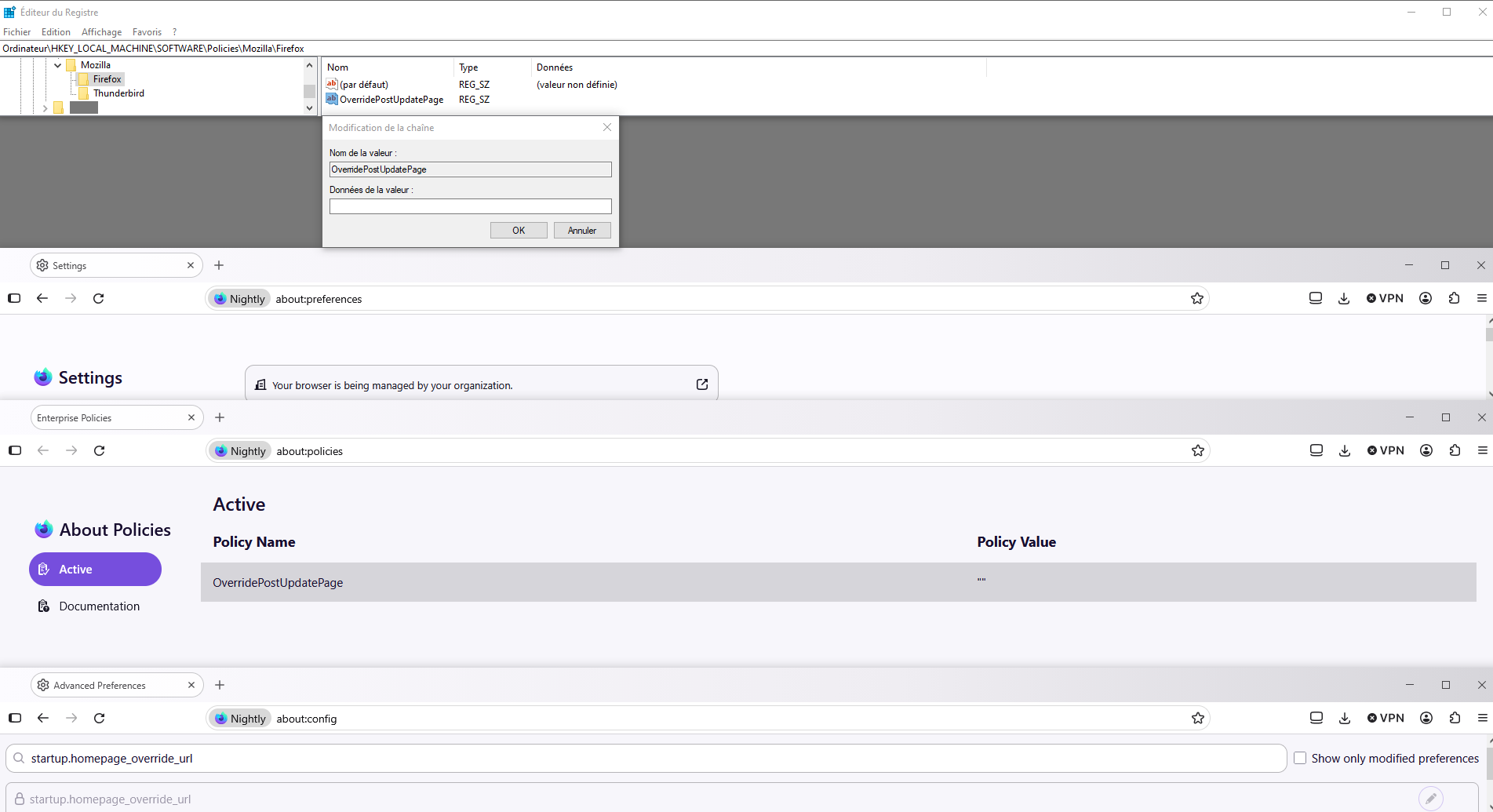1493x812 pixels.
Task: Close the Modification de la chaîne dialog
Action: 607,127
